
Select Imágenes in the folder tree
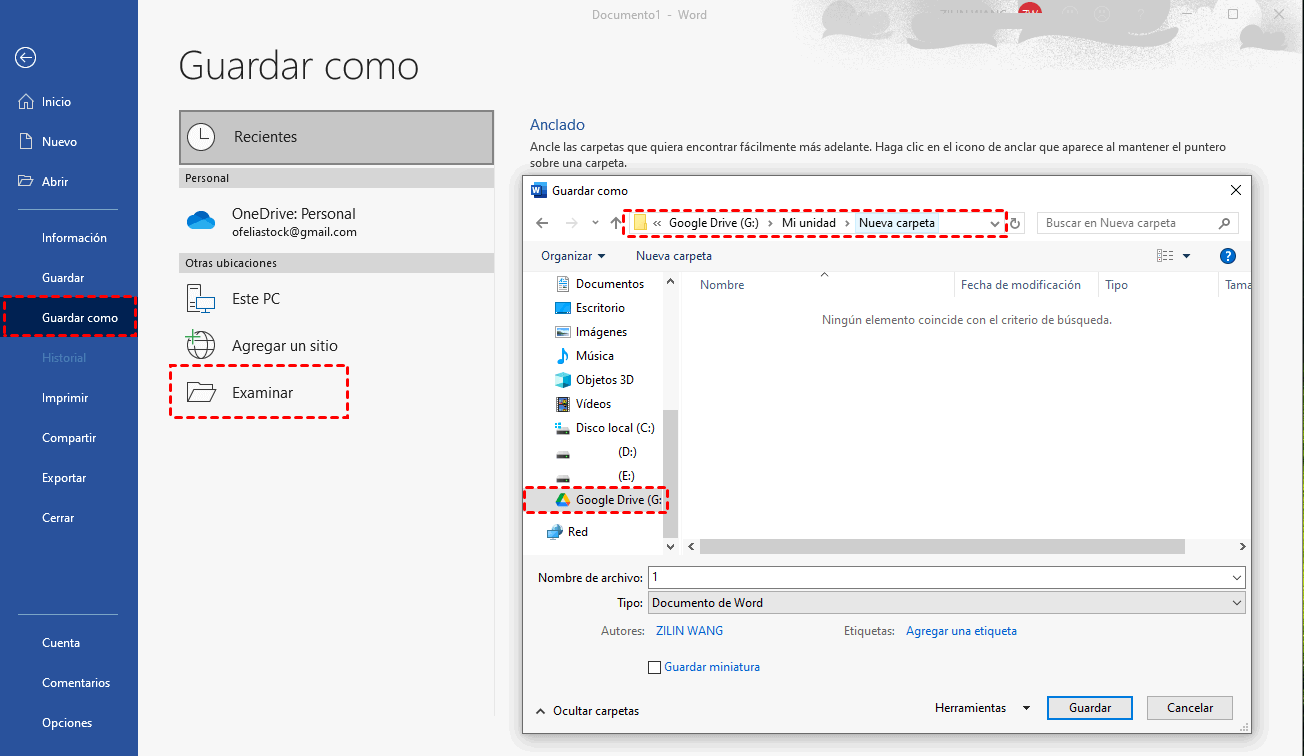coord(591,332)
